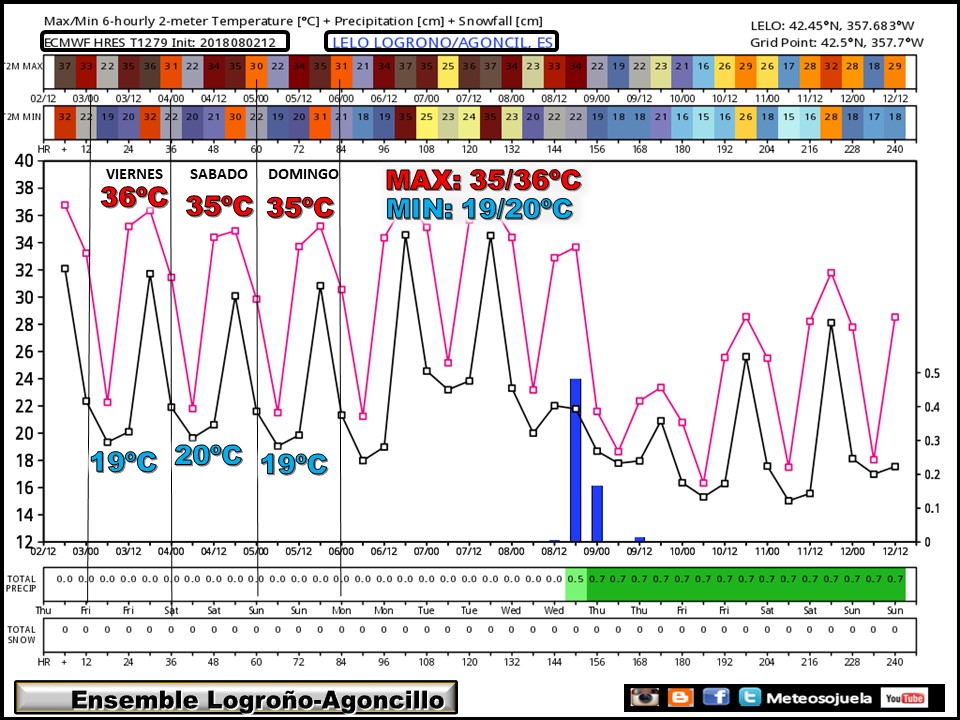Image resolution: width=960 pixels, height=720 pixels.
Task: Click the LELO: 42.45°N coordinates text
Action: [x=832, y=26]
